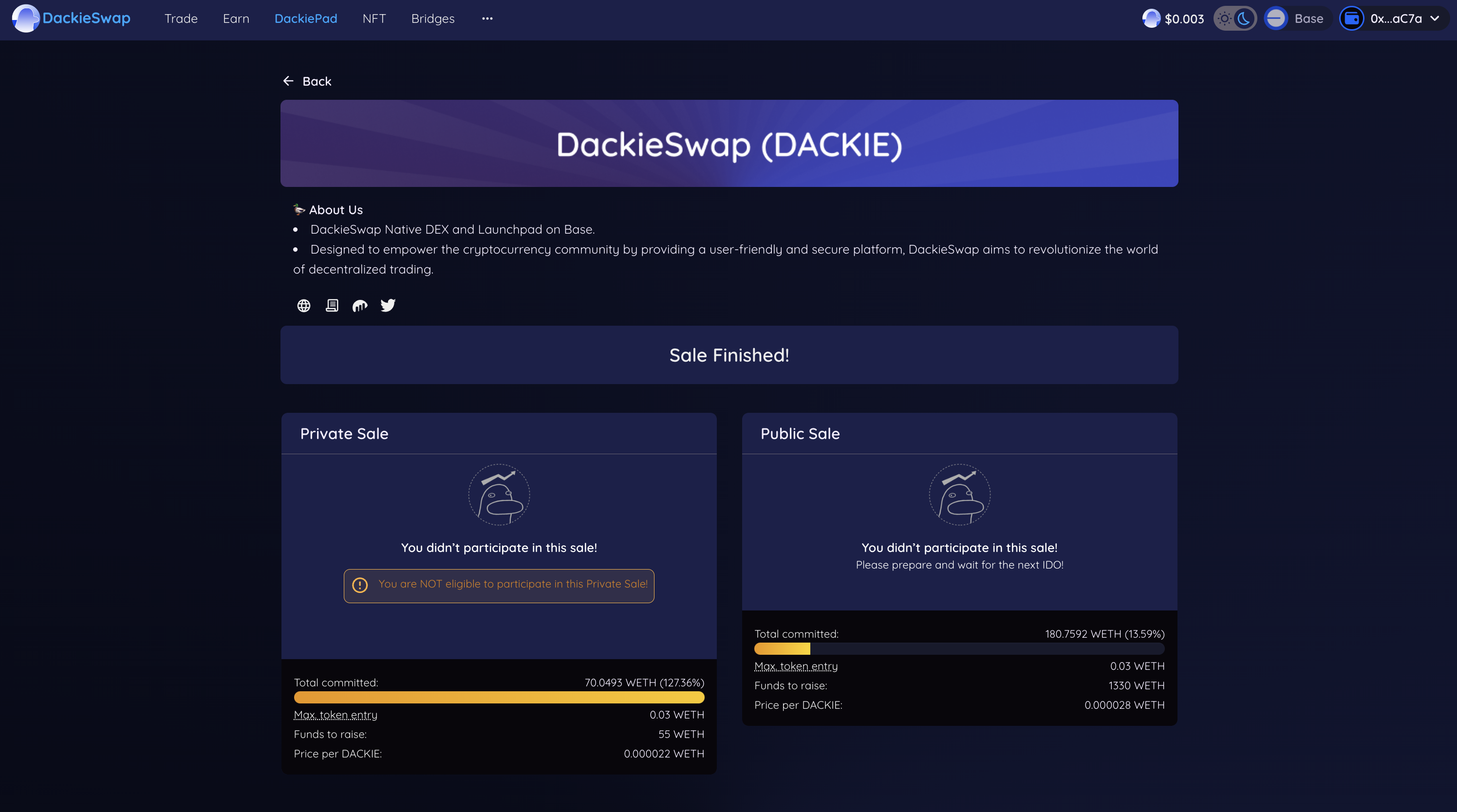Expand the 0x...aC7a wallet dropdown
The image size is (1457, 812).
[1394, 18]
